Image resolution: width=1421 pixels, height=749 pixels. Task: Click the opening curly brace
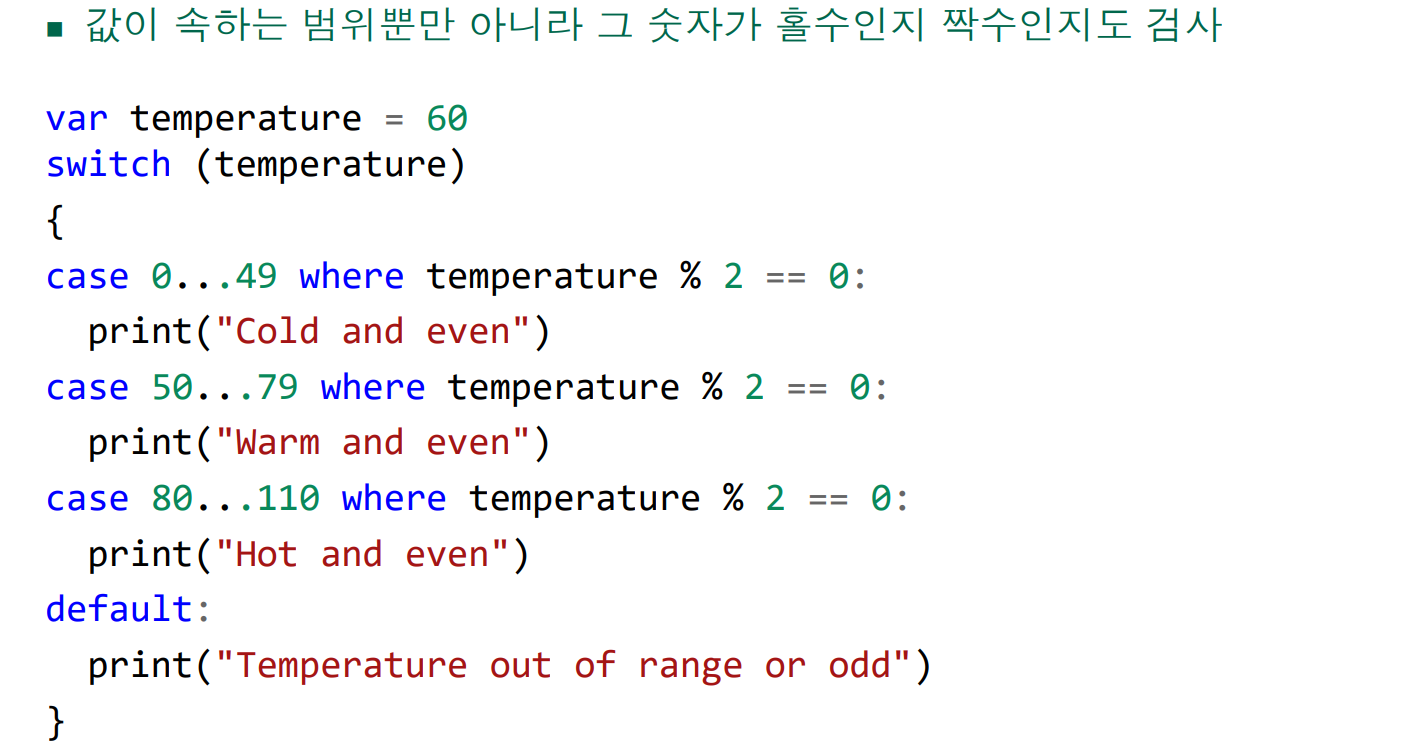[x=55, y=222]
